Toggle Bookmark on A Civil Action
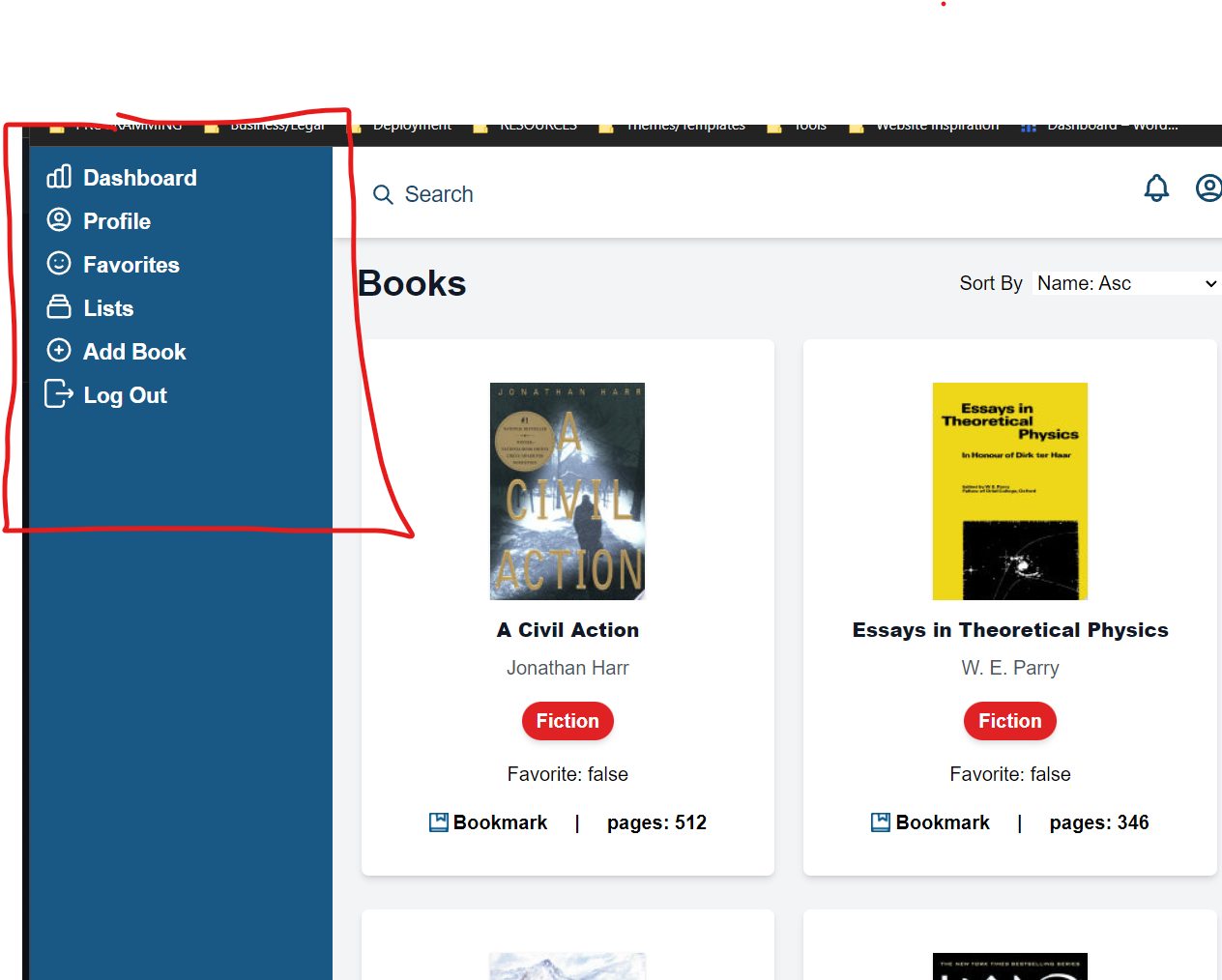Image resolution: width=1222 pixels, height=980 pixels. pyautogui.click(x=488, y=822)
